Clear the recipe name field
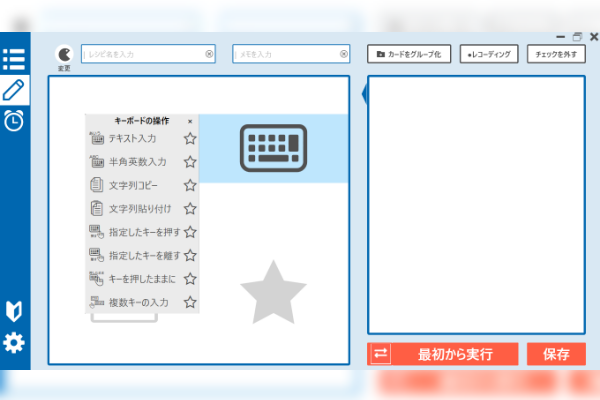The width and height of the screenshot is (600, 400). coord(209,54)
